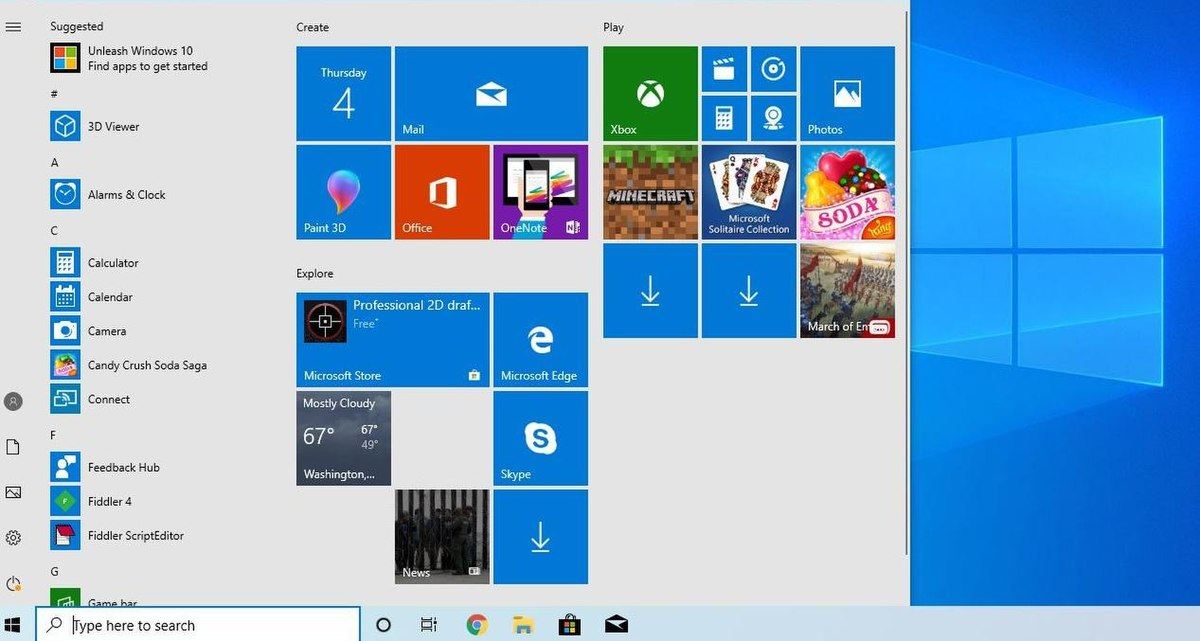Click the Unleash Windows 10 suggestion
This screenshot has width=1200, height=641.
point(140,58)
